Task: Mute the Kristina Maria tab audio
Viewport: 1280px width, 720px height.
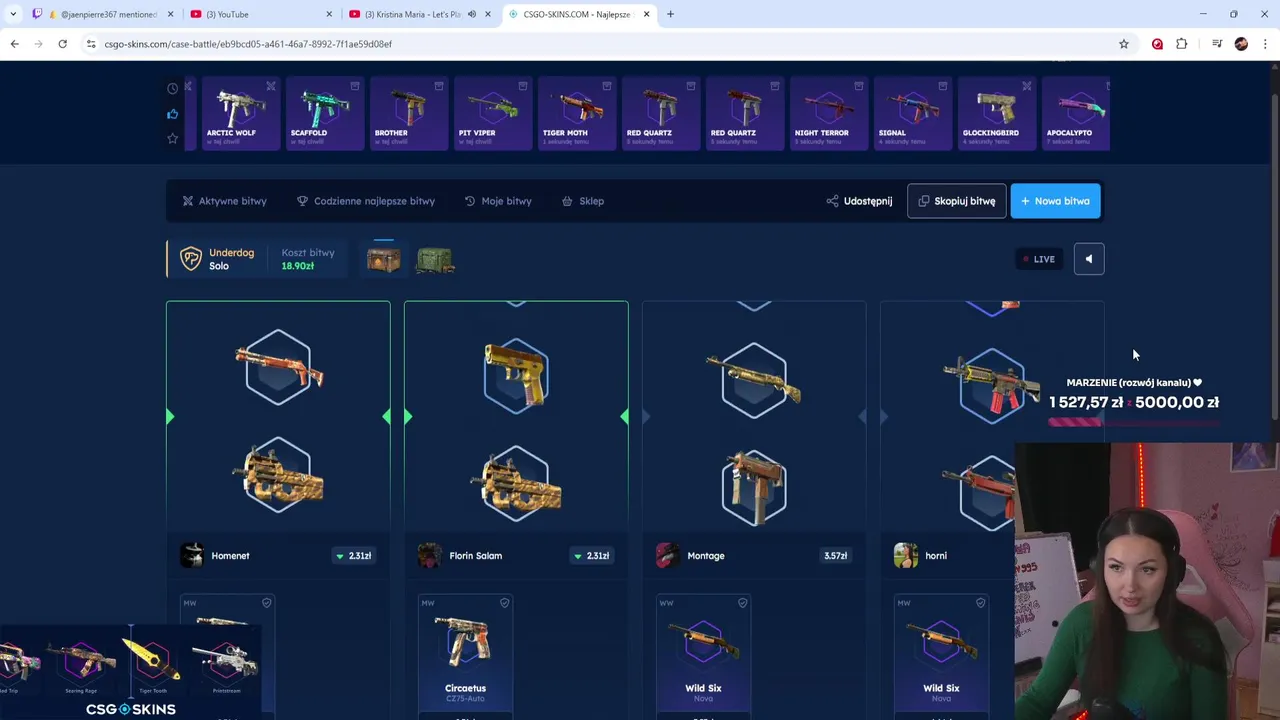Action: coord(472,14)
